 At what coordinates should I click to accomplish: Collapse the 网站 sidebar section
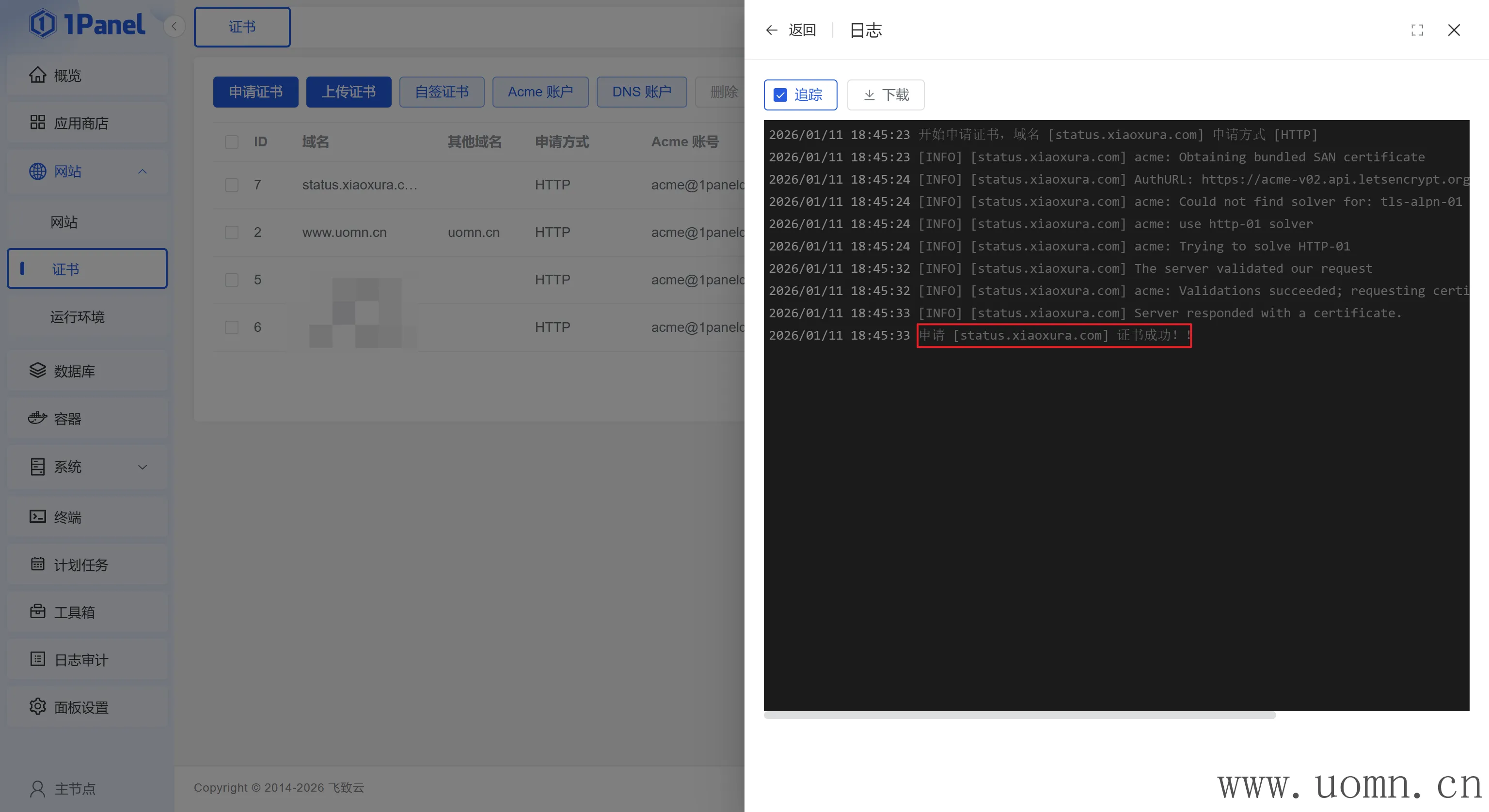[142, 171]
